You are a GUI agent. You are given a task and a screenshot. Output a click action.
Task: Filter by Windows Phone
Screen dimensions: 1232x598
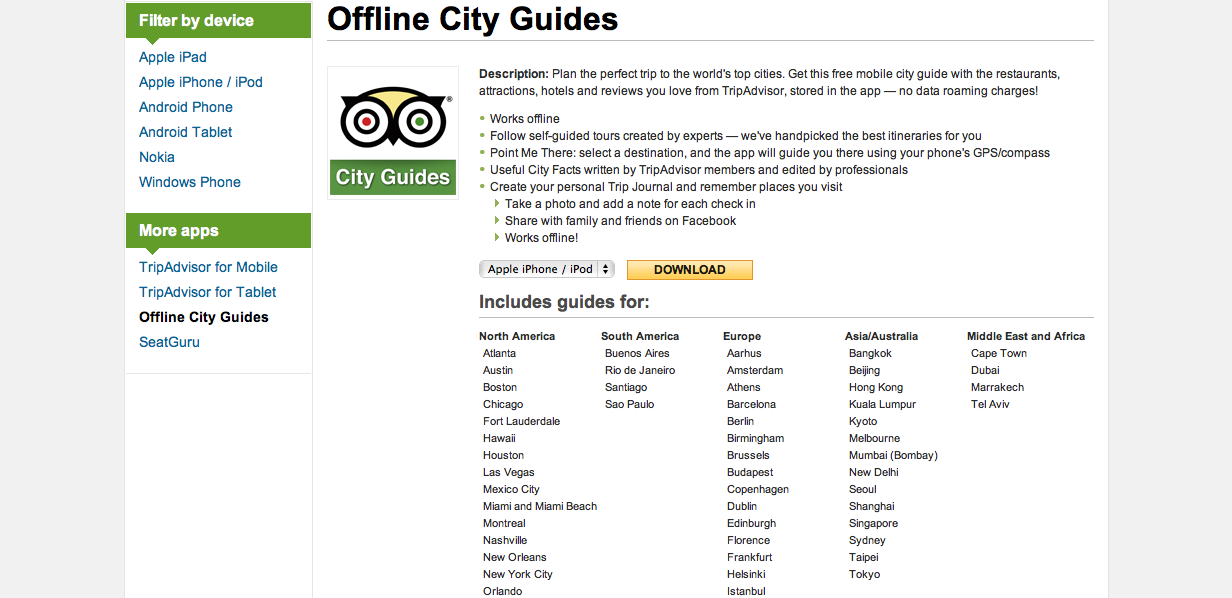point(190,182)
